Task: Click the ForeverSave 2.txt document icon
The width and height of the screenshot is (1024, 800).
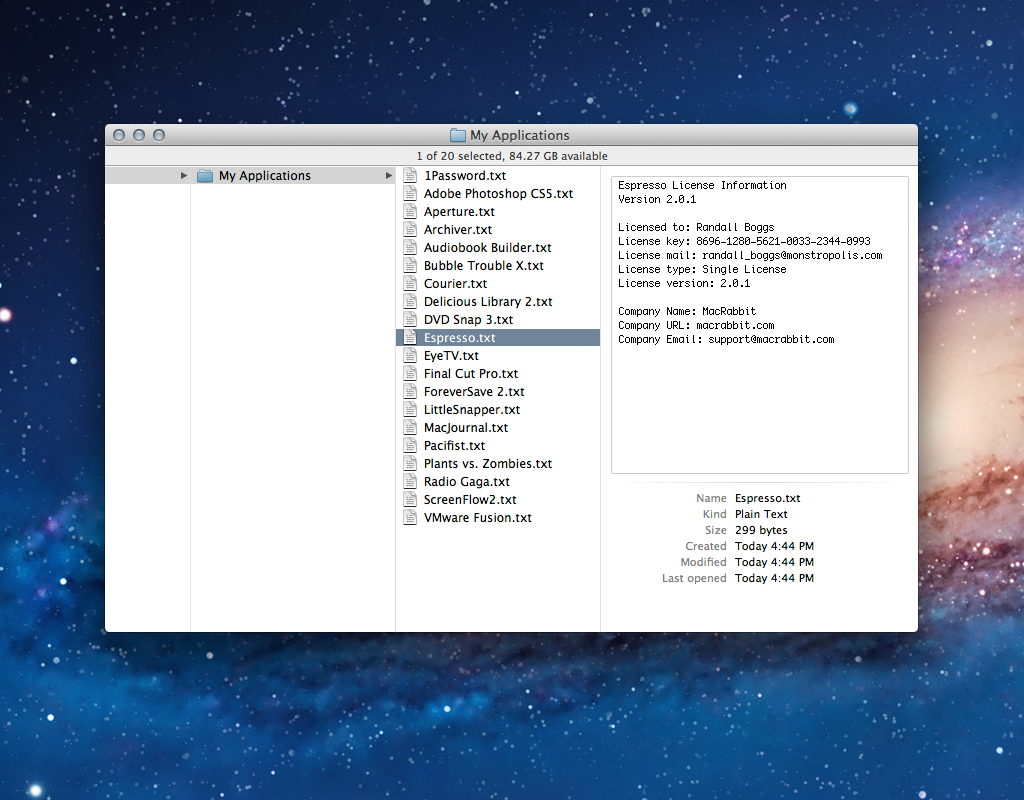Action: [x=410, y=391]
